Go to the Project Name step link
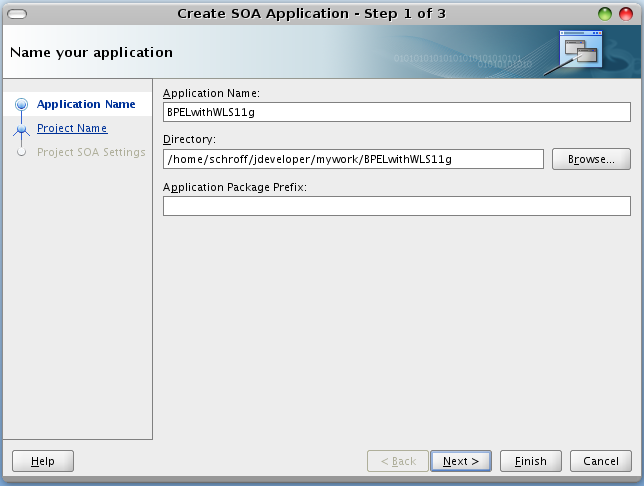Viewport: 644px width, 486px height. [x=72, y=128]
